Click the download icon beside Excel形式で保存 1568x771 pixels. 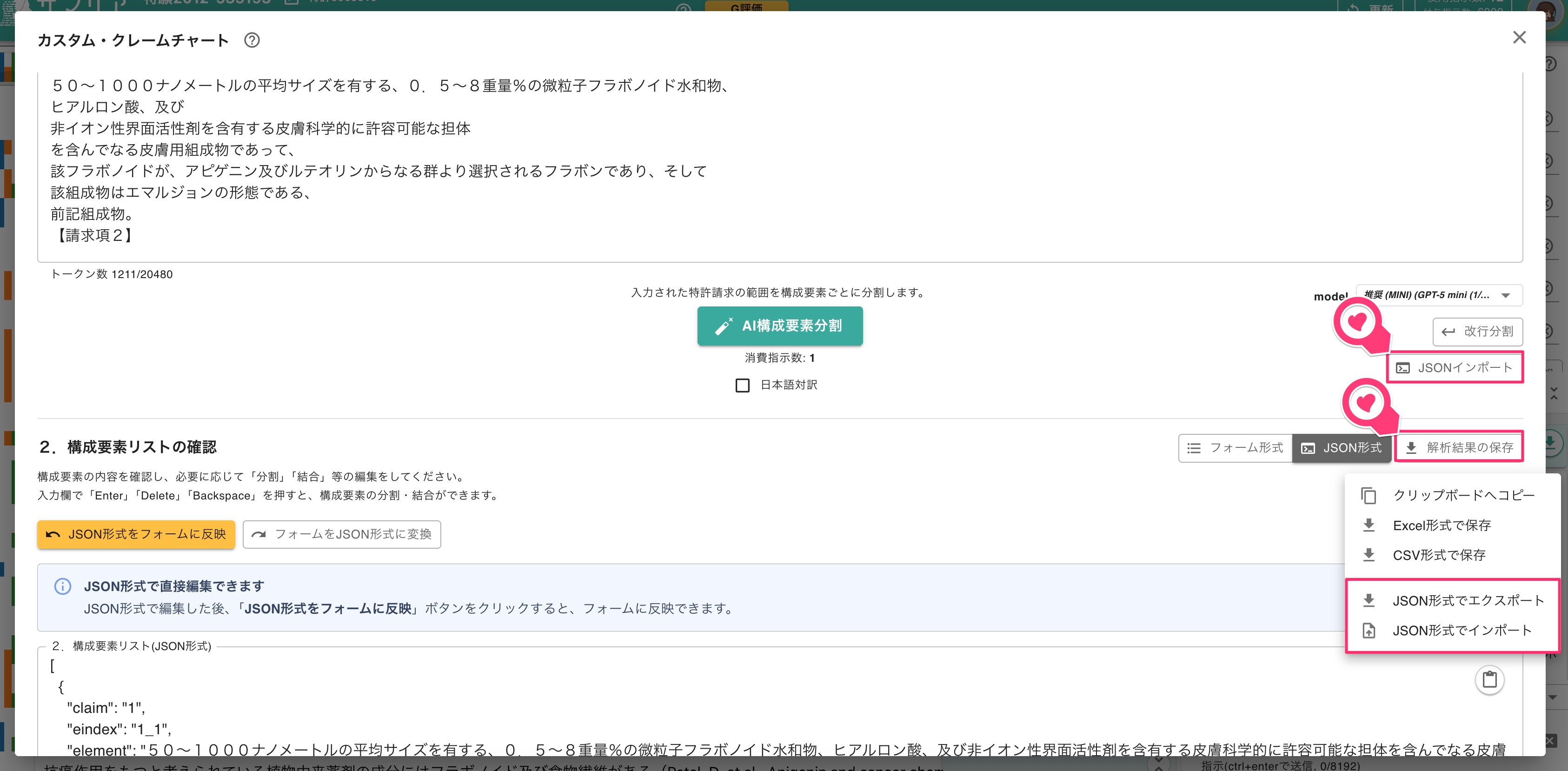click(1369, 525)
